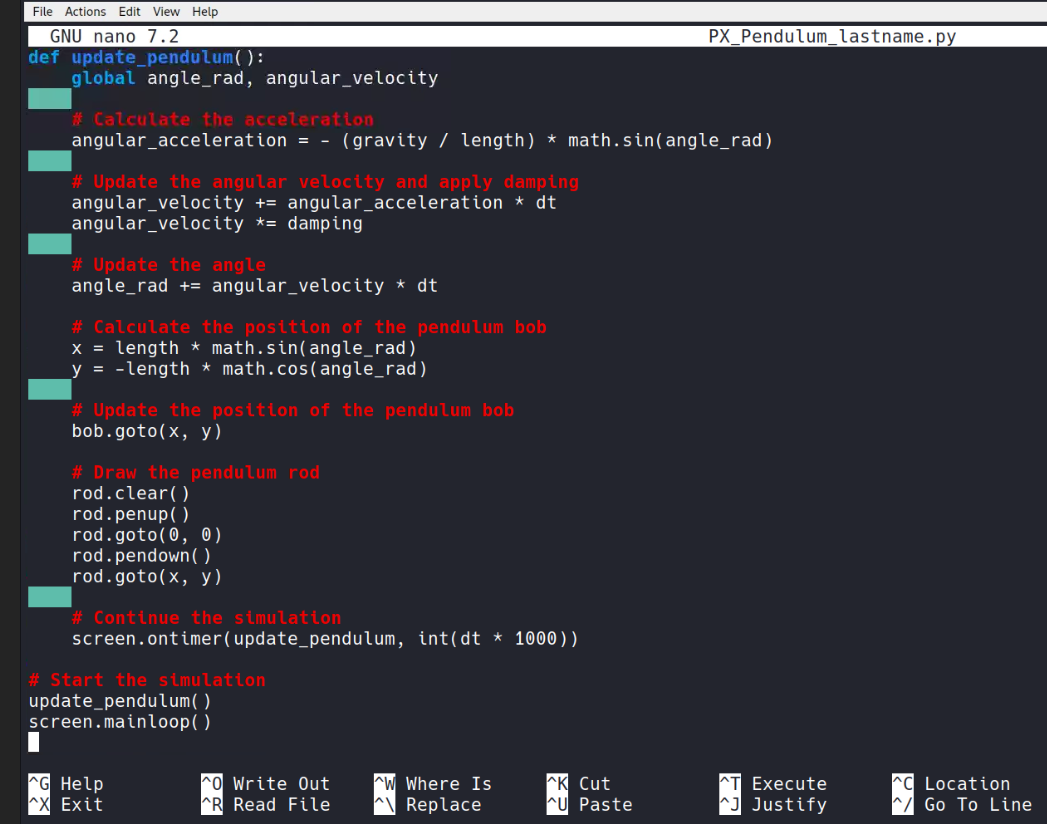Click the ^W Where Is shortcut
1047x824 pixels.
click(x=432, y=784)
